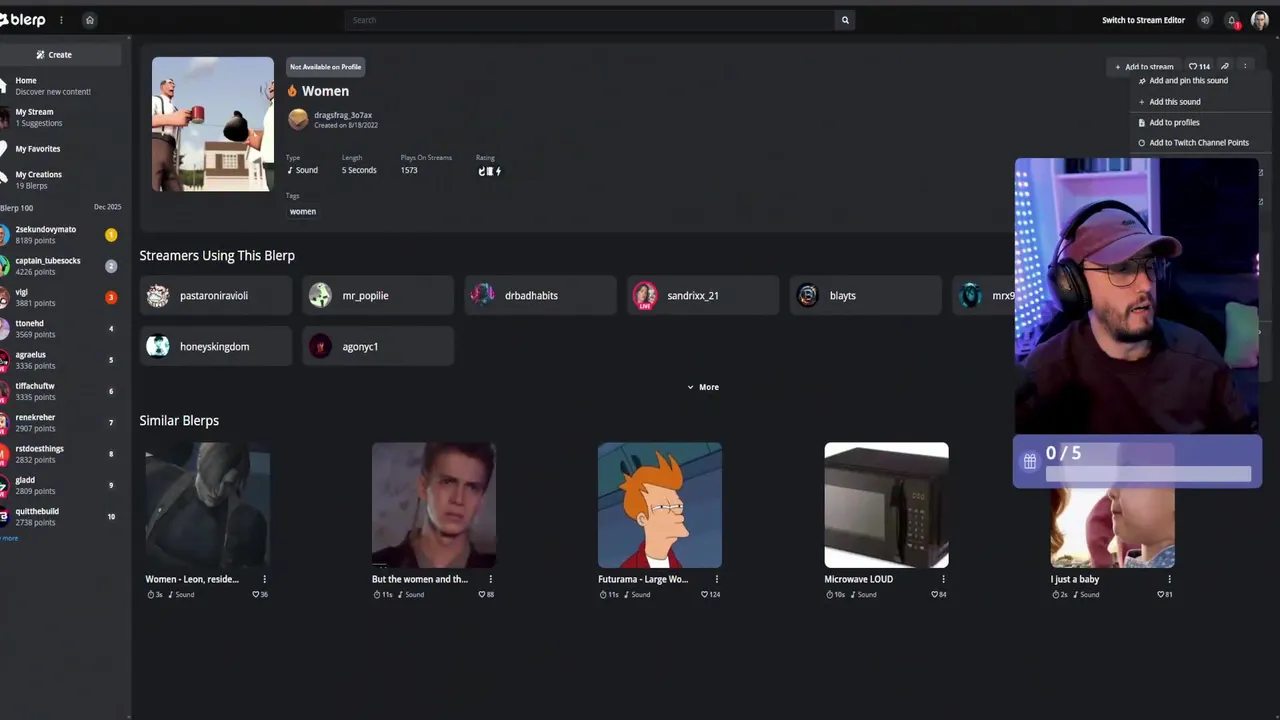Play the Women blerp thumbnail
Screen dimensions: 1280x720
213,124
